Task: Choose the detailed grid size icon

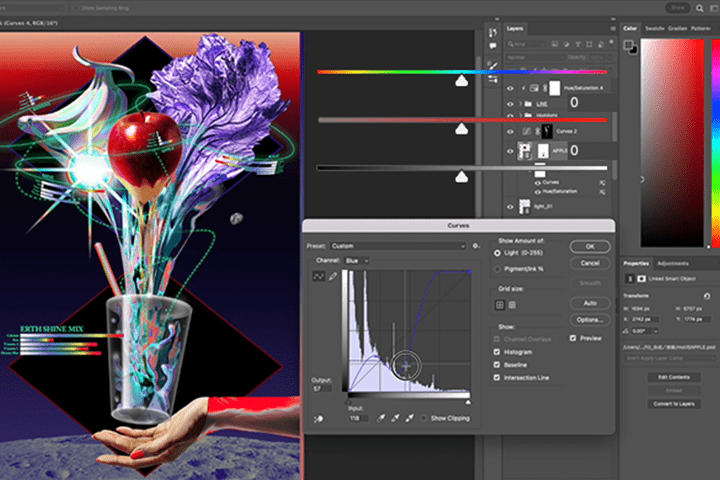Action: click(512, 305)
